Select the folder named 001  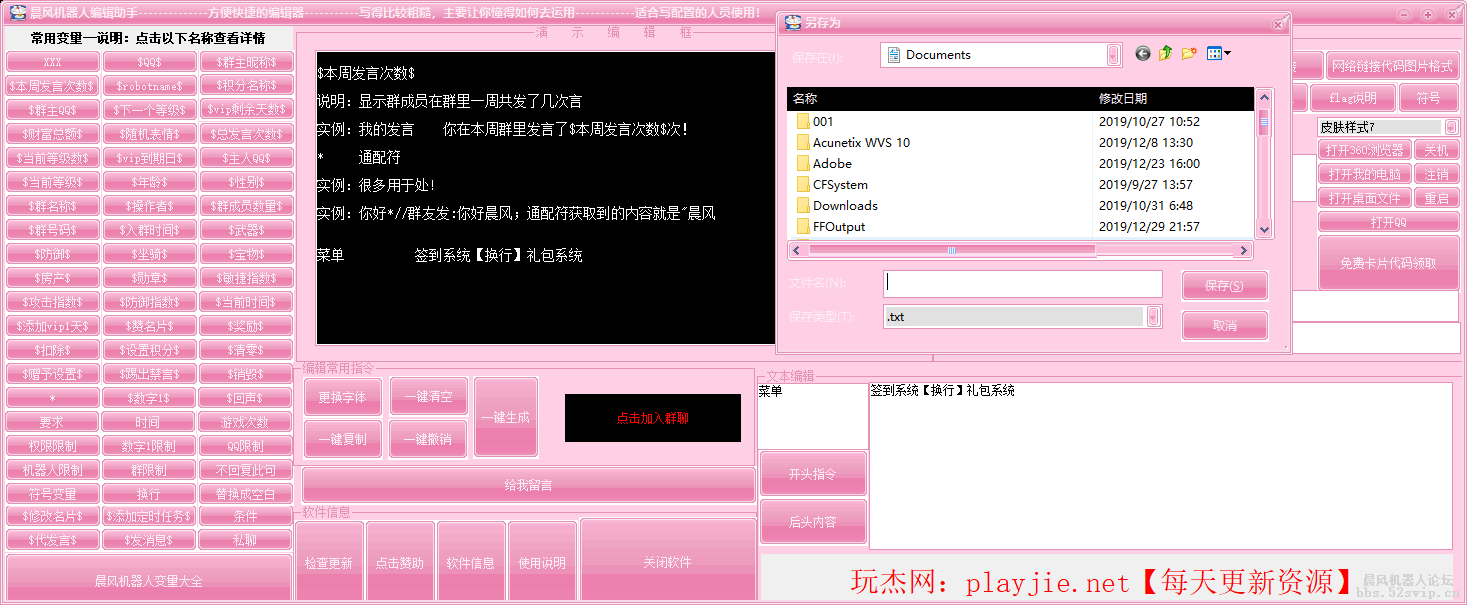click(x=823, y=122)
